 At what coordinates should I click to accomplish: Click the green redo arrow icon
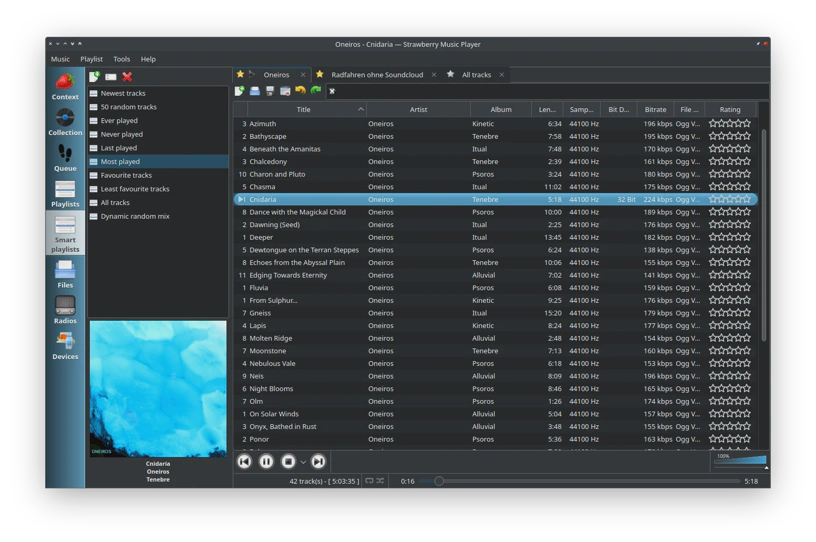pos(316,91)
